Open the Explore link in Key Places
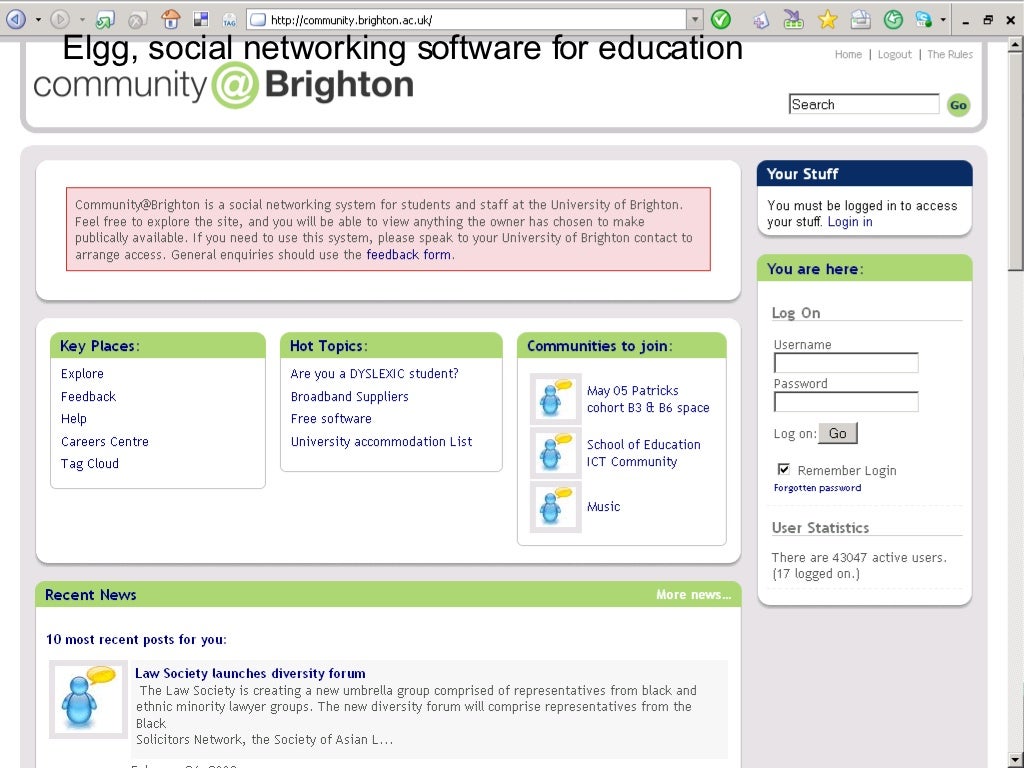The image size is (1024, 768). pos(82,374)
